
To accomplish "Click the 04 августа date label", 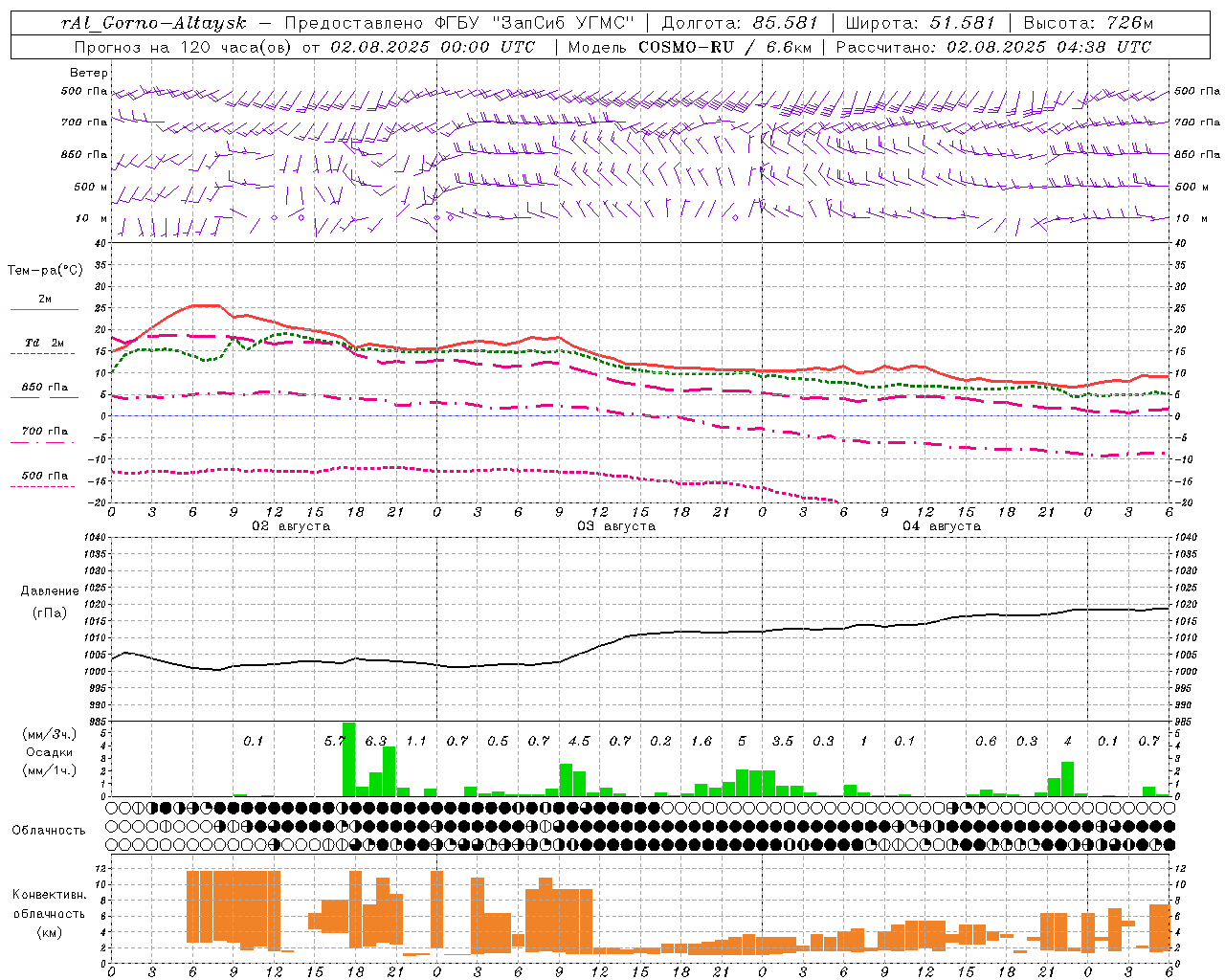I will coord(942,526).
